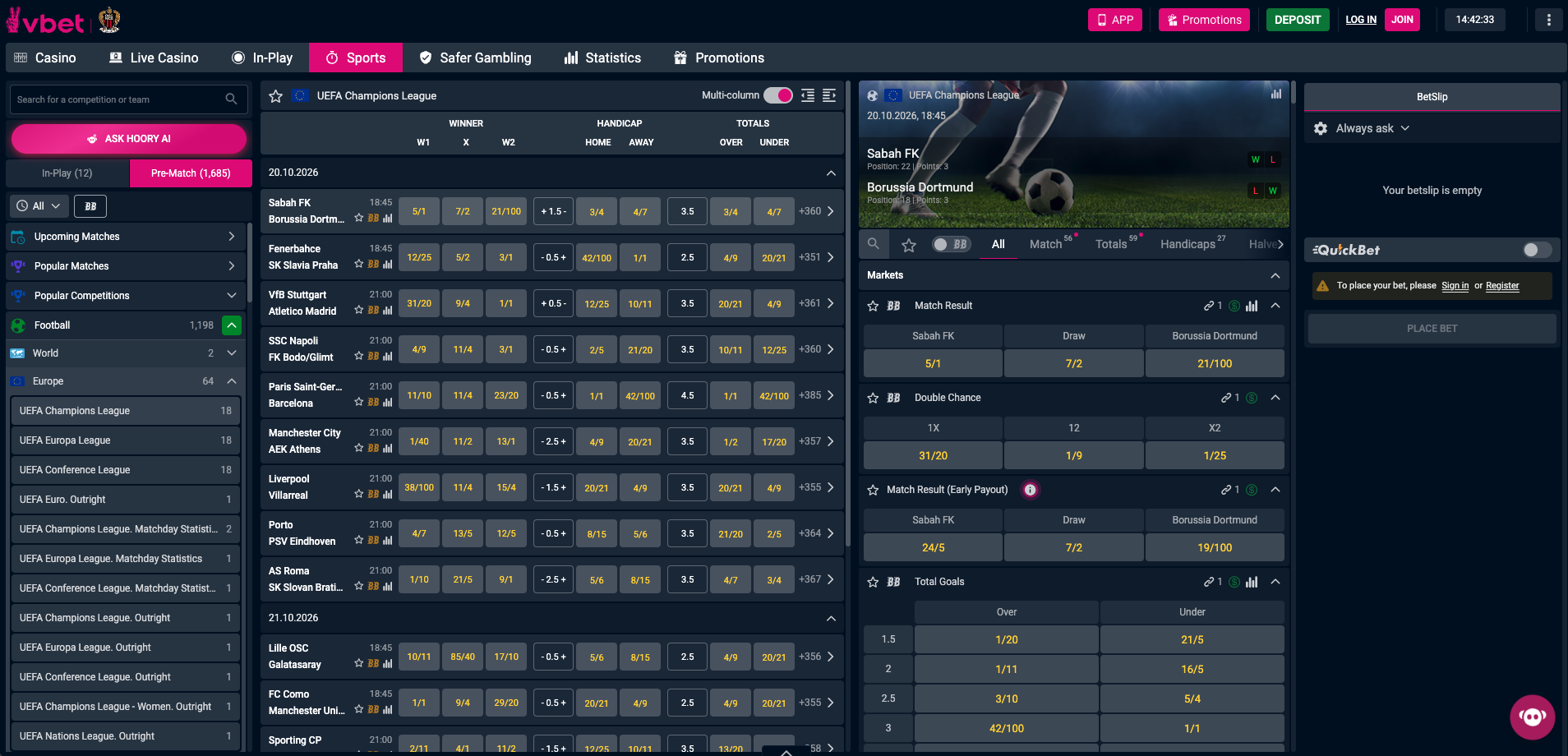Click club crest next to vbet logo
Viewport: 1568px width, 756px height.
click(109, 20)
